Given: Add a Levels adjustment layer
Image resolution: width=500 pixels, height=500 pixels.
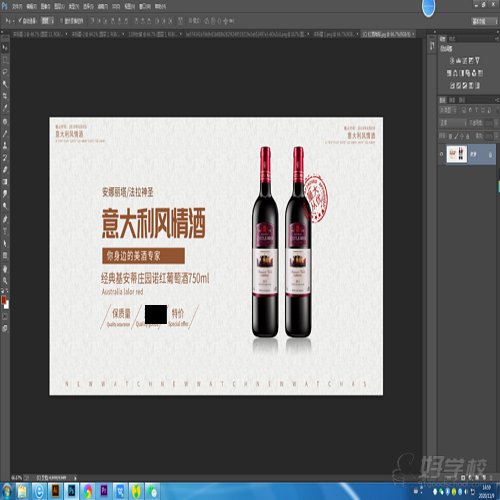Looking at the screenshot, I should 458,60.
